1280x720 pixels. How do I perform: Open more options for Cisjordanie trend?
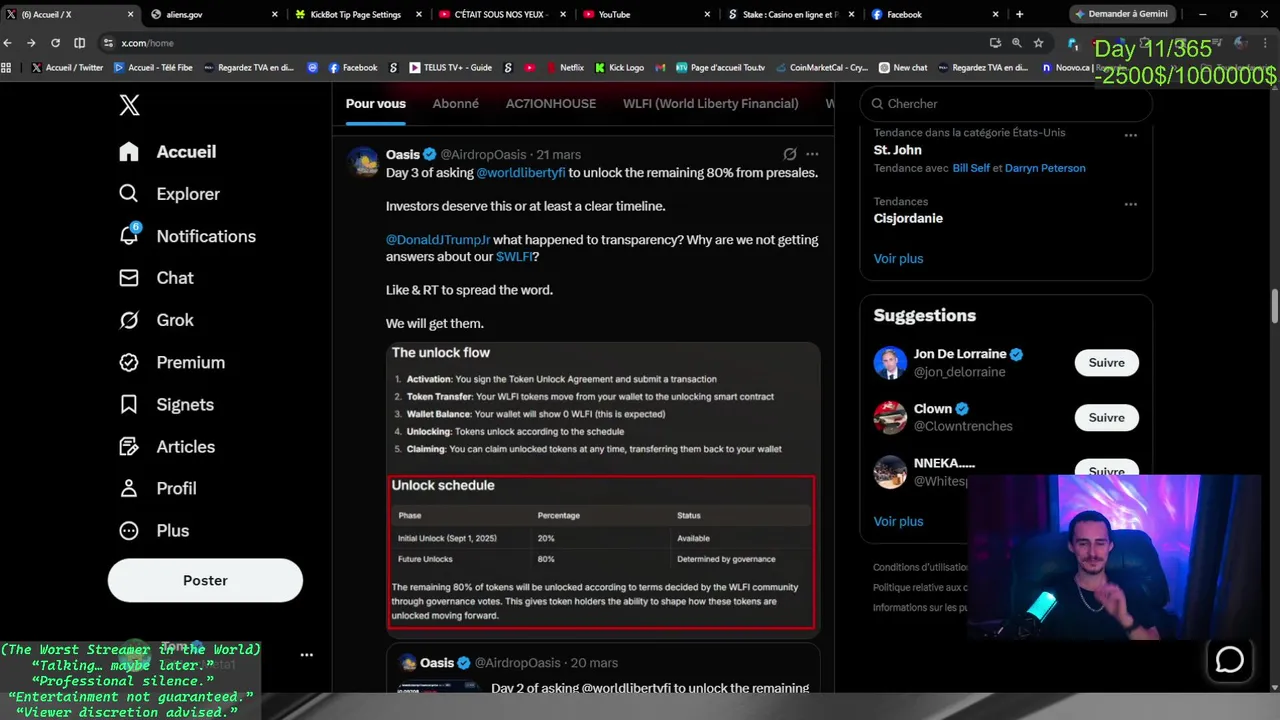tap(1130, 204)
